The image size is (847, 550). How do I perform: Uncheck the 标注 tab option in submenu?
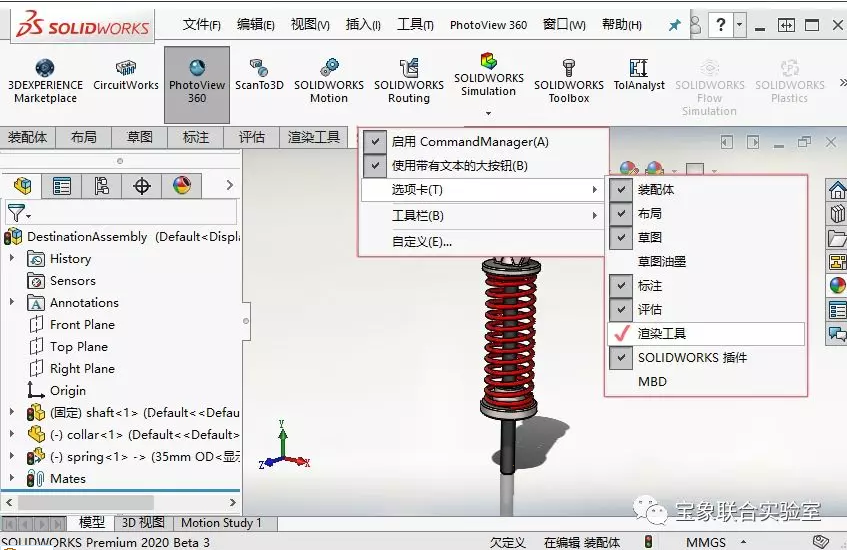pos(706,285)
